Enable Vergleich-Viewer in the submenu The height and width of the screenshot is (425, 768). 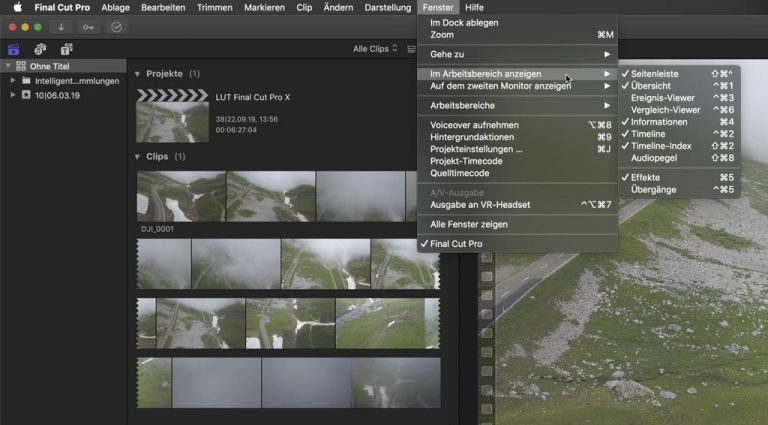679,110
